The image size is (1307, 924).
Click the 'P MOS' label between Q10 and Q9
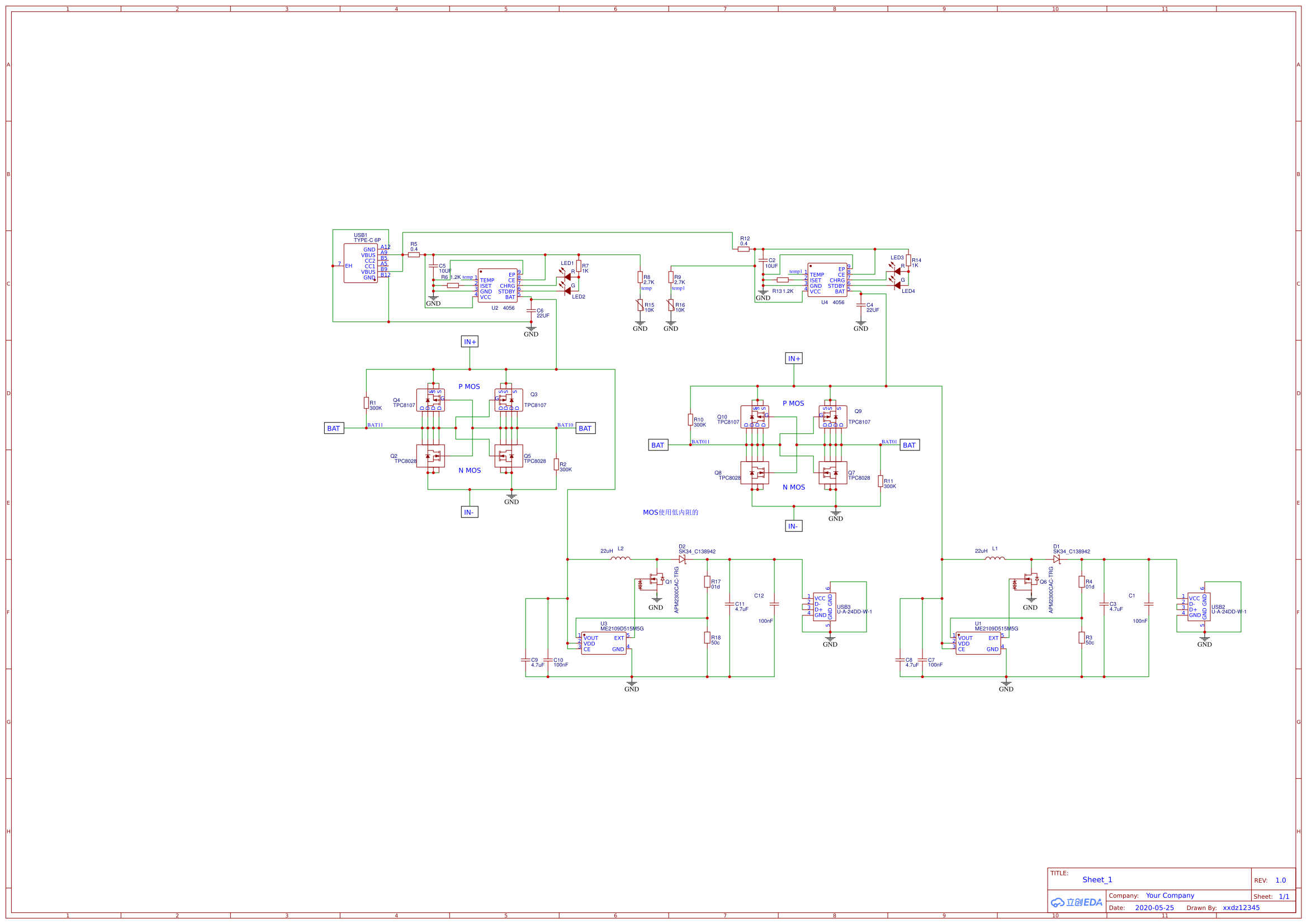(793, 403)
